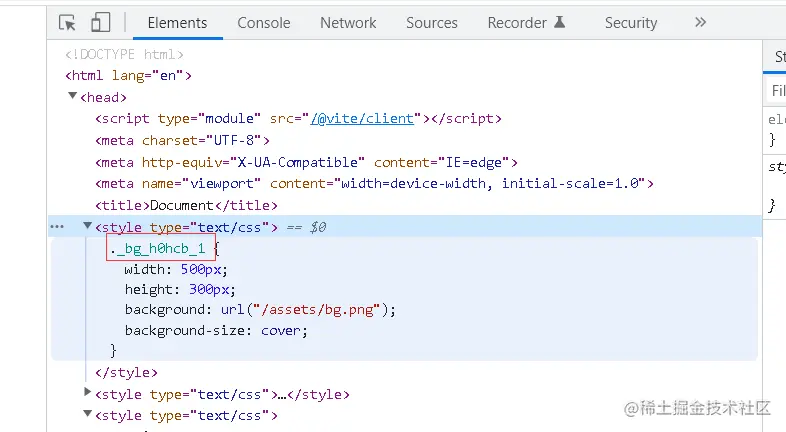786x432 pixels.
Task: Select the html lang element row
Action: point(128,75)
